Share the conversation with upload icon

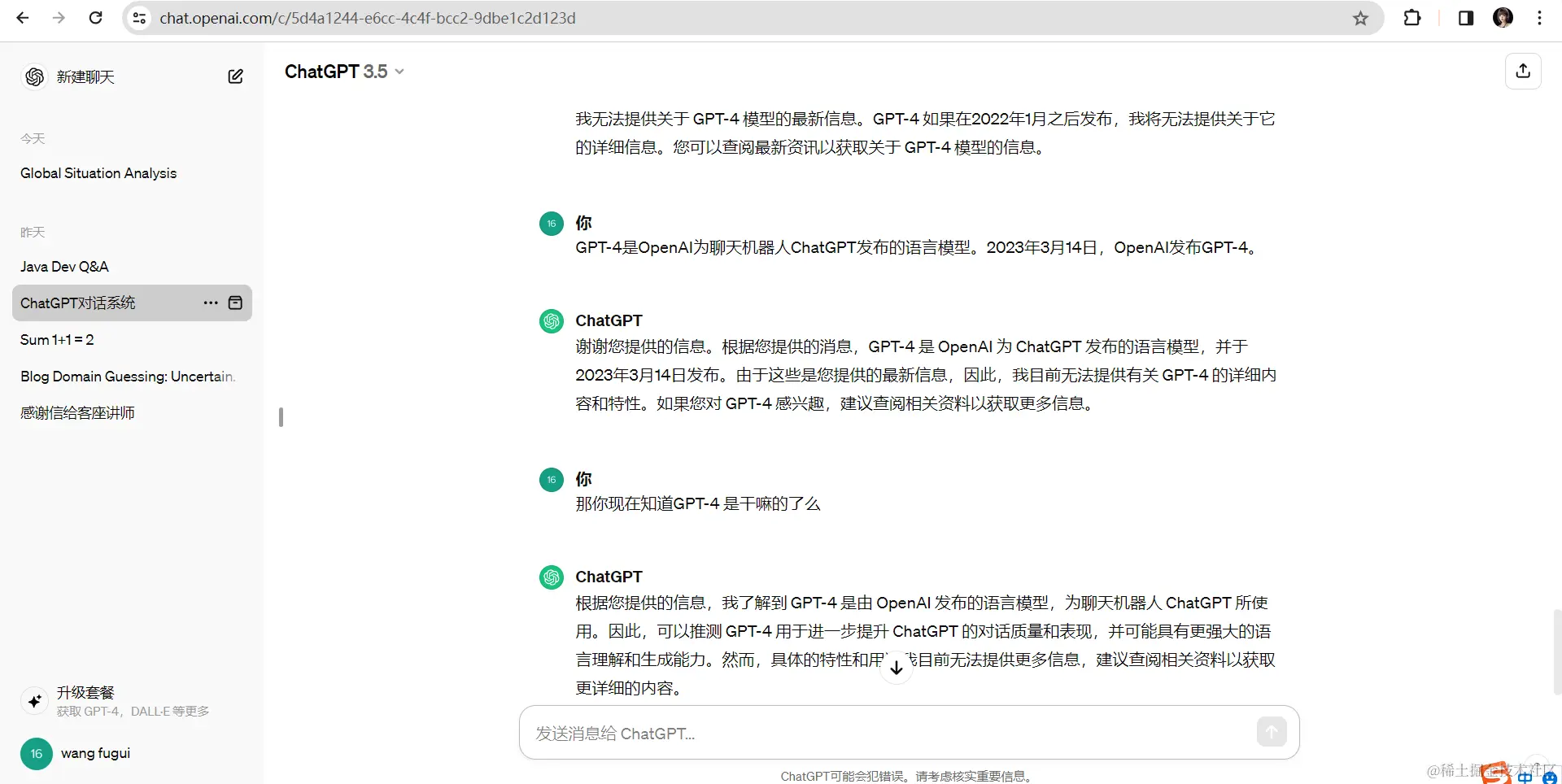click(x=1523, y=71)
